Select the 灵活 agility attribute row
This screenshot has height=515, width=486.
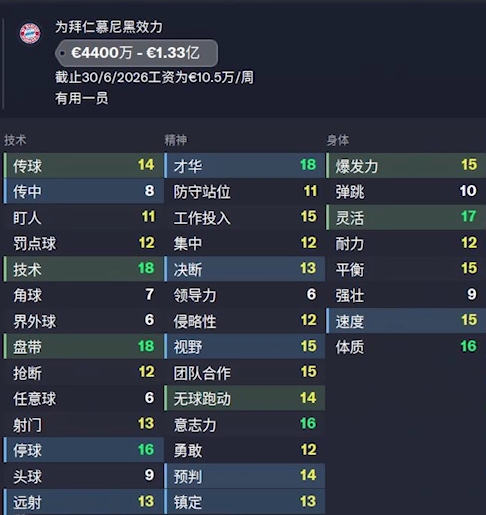(x=406, y=217)
